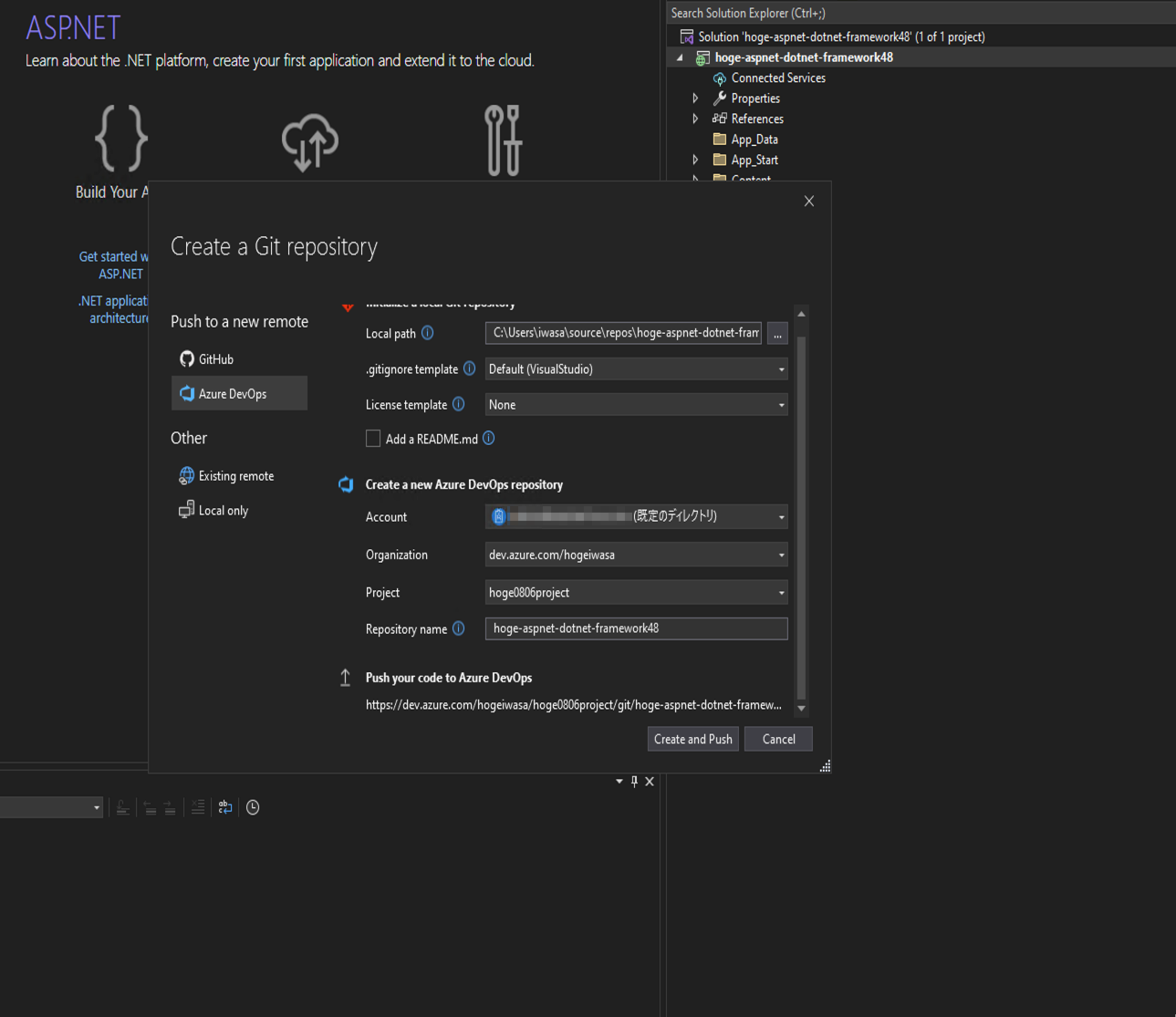Select the App_Data folder
This screenshot has width=1176, height=1017.
click(x=755, y=140)
